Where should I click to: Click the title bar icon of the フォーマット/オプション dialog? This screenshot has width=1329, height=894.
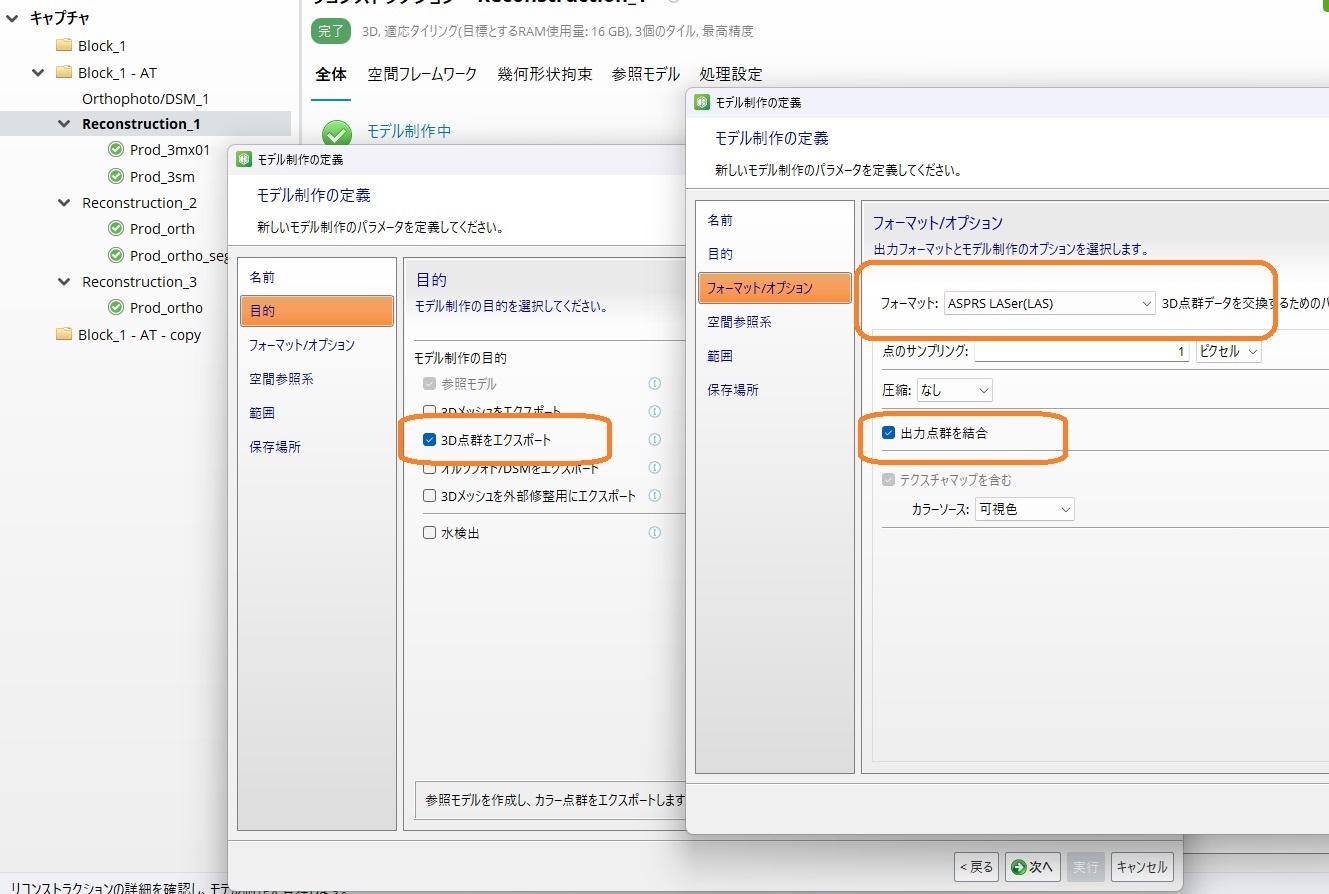(x=702, y=102)
